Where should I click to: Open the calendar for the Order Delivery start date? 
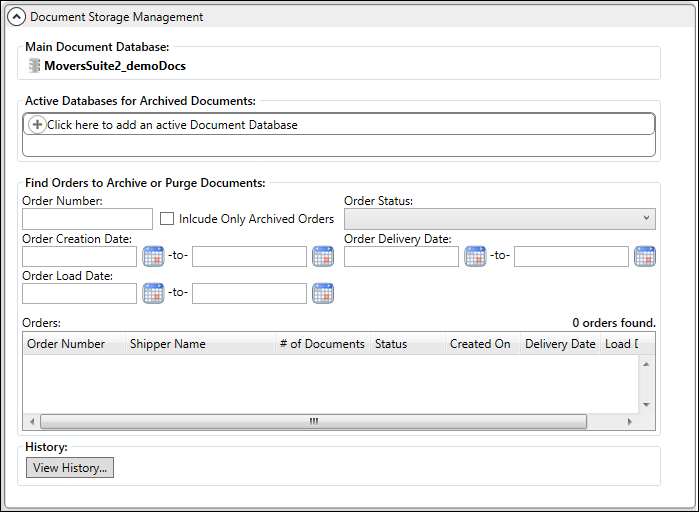[x=475, y=257]
